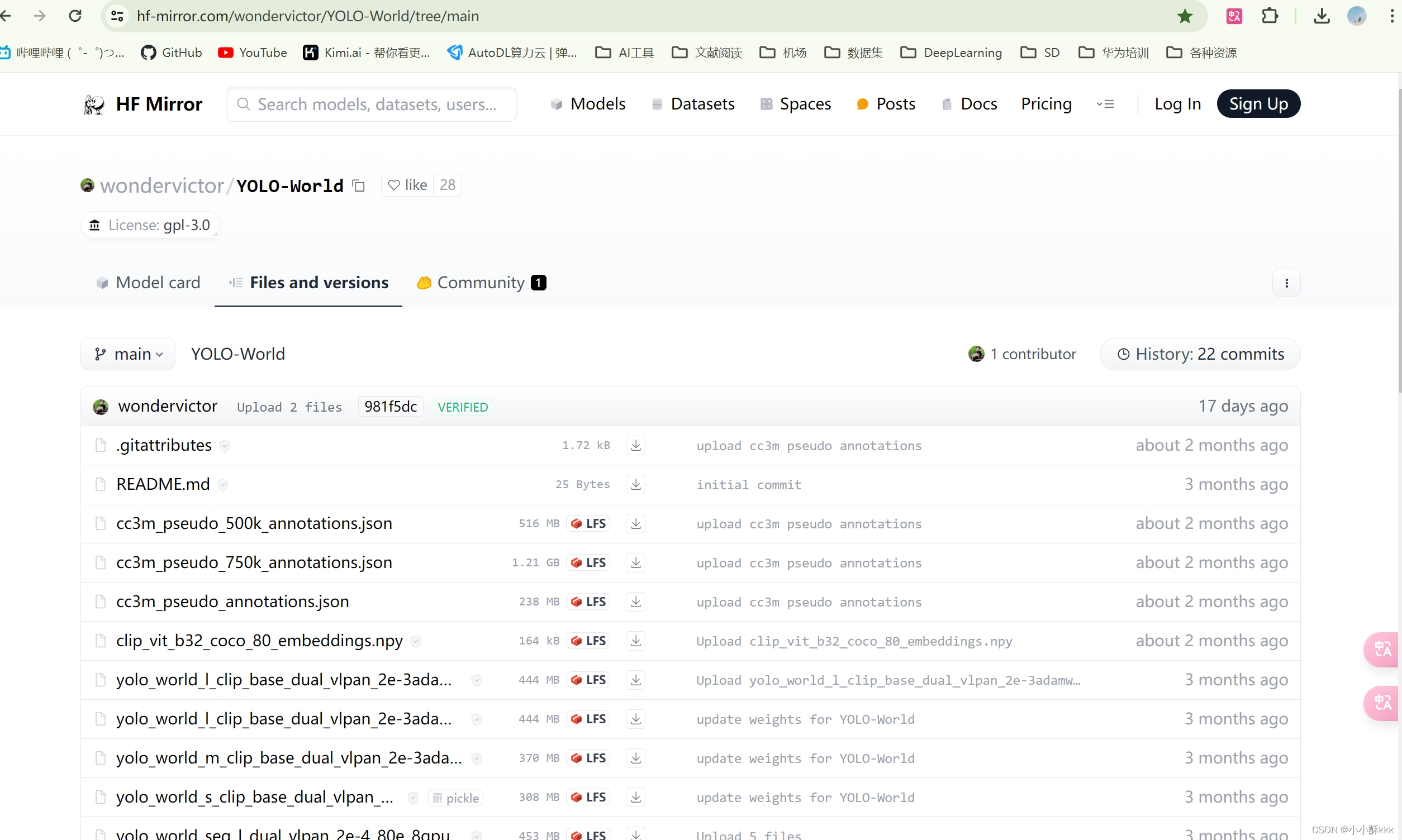
Task: Like the YOLO-World repository
Action: click(x=408, y=185)
